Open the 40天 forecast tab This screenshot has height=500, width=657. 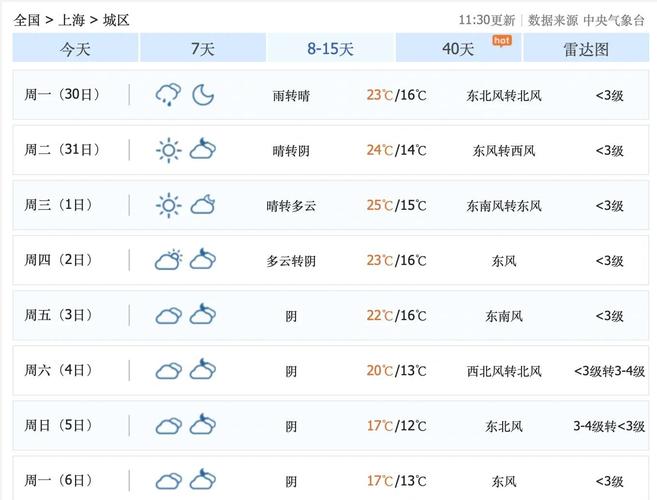pyautogui.click(x=458, y=48)
